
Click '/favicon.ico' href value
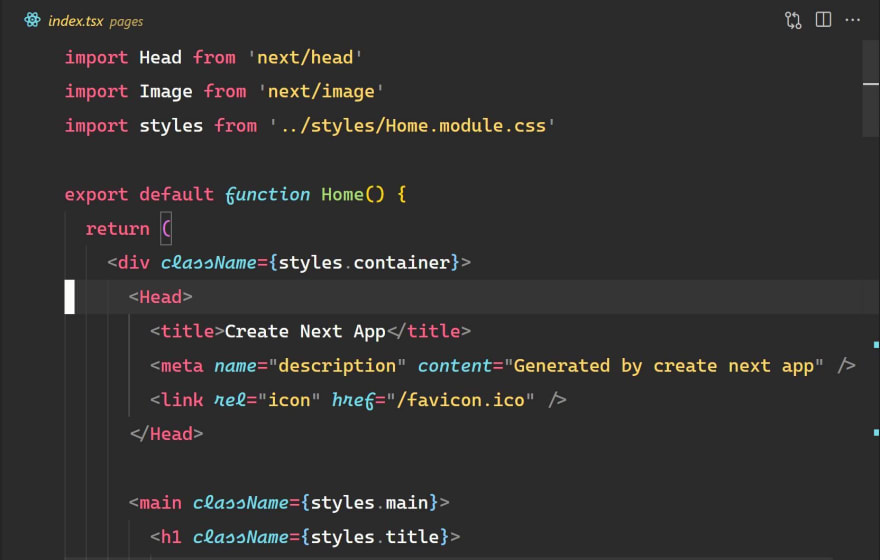(x=460, y=400)
